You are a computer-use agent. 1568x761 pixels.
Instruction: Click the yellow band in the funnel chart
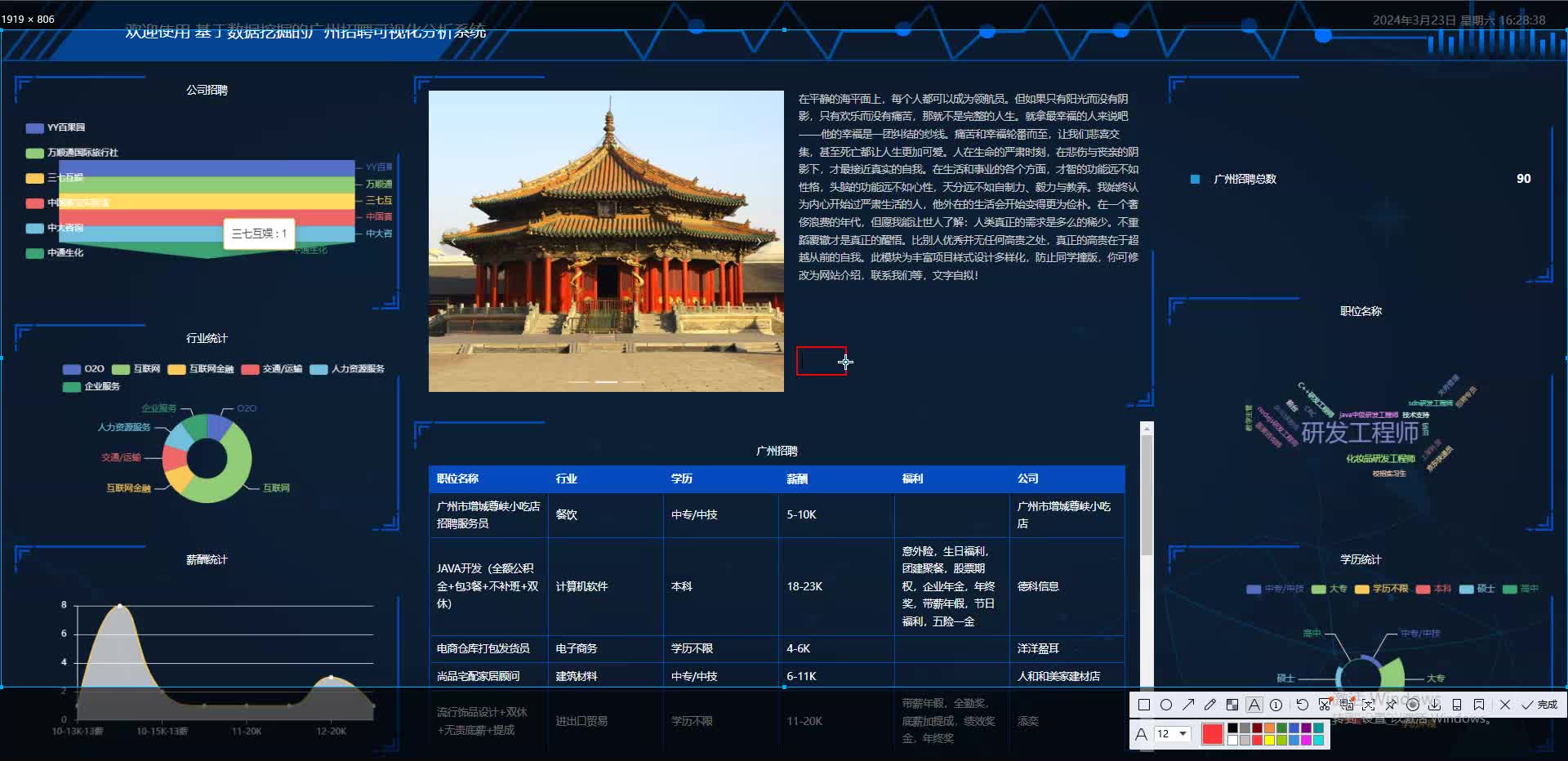pos(207,201)
